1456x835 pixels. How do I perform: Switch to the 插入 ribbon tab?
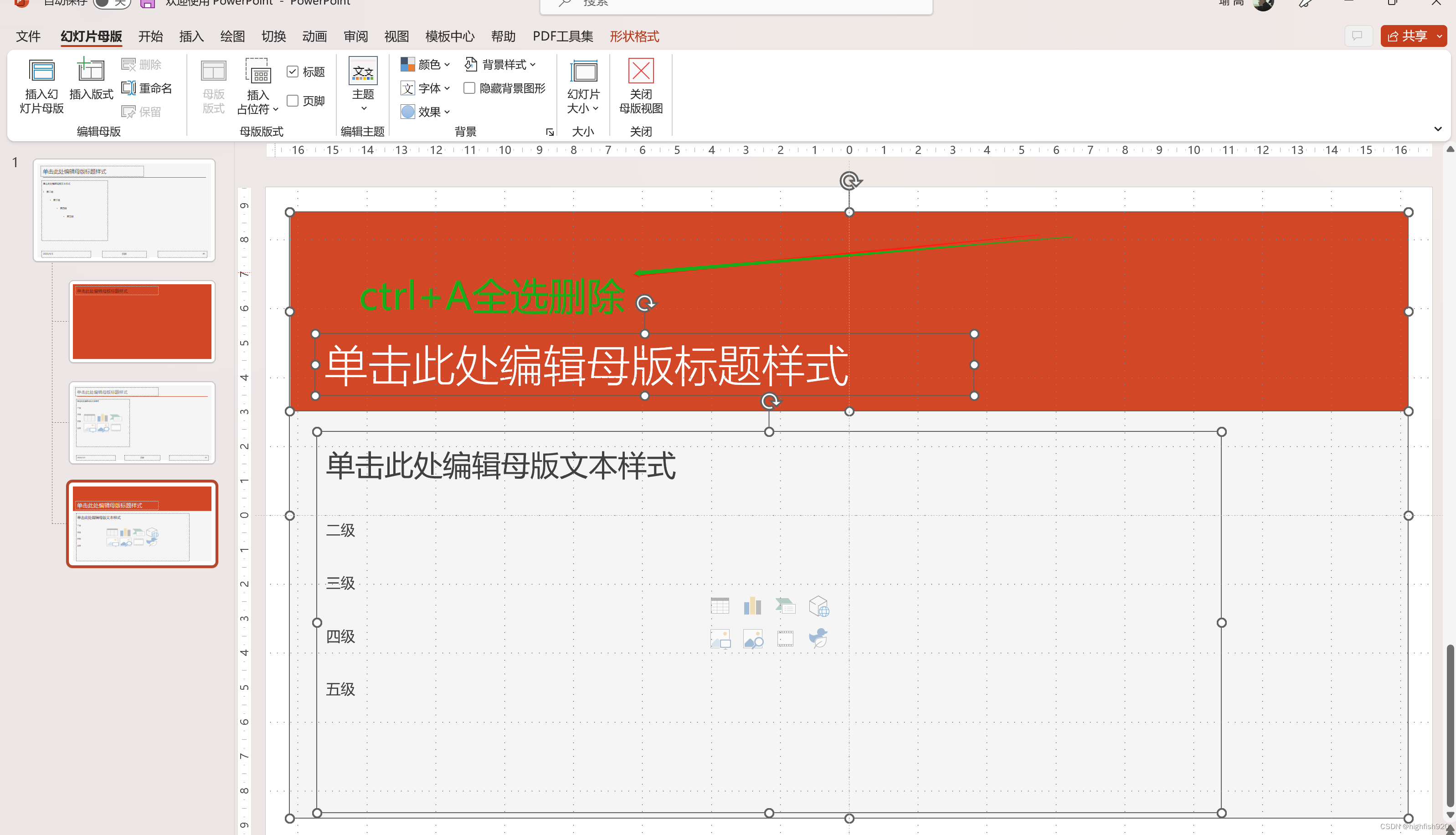(x=191, y=37)
